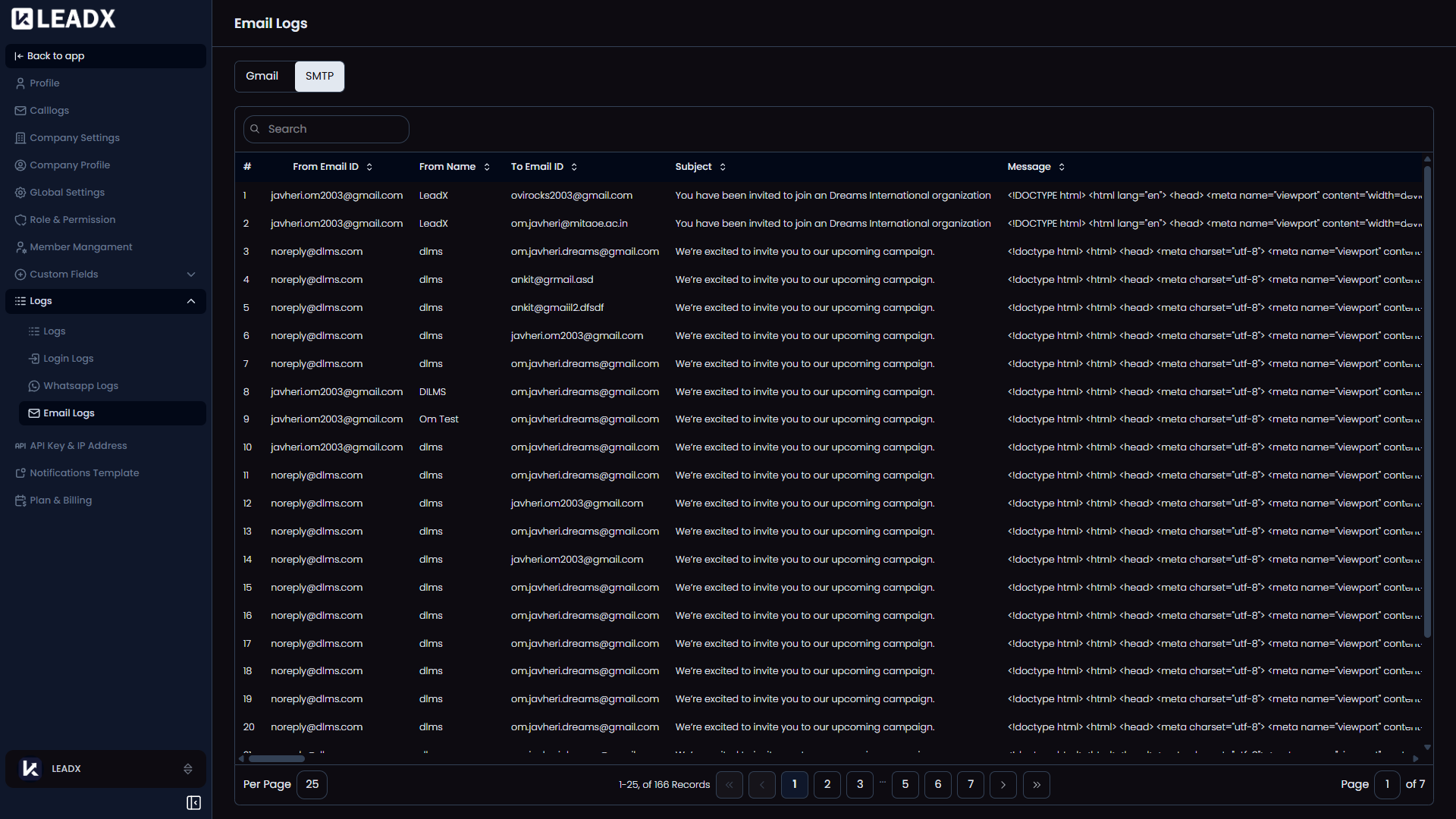Open the Global Settings page
Image resolution: width=1456 pixels, height=819 pixels.
coord(67,192)
